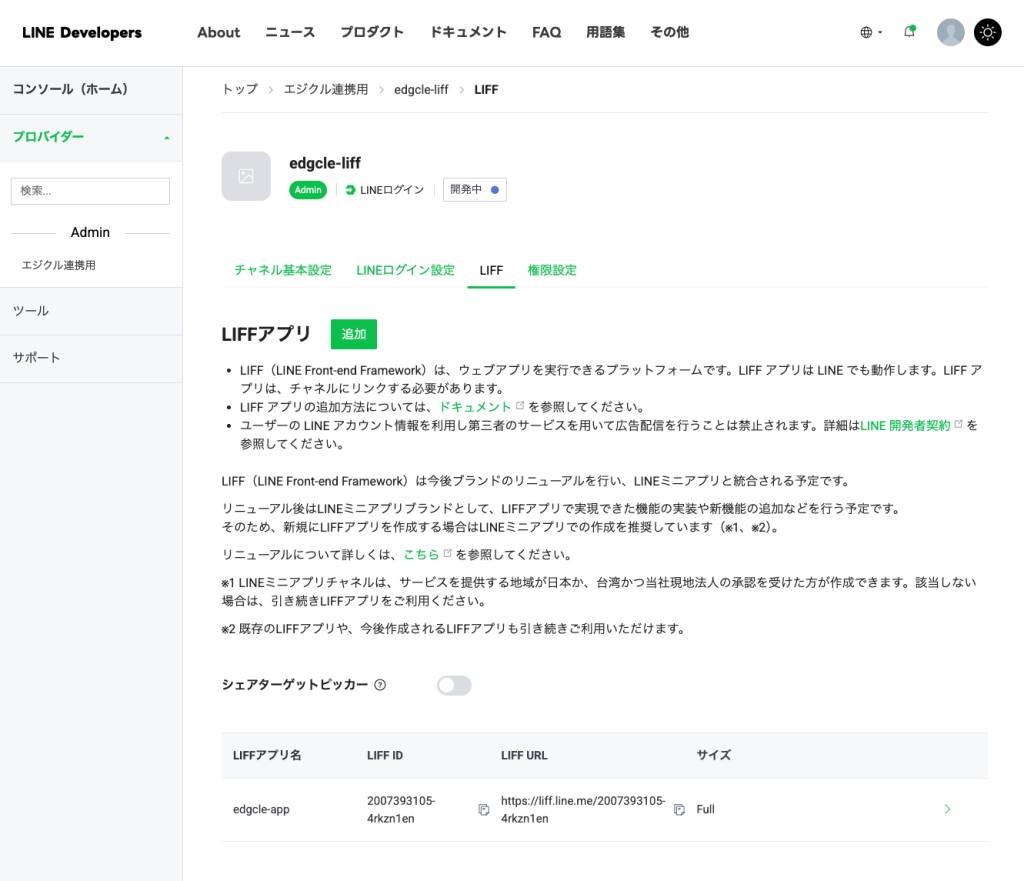Copy the LIFF ID 2007393105-4rkzn1en
This screenshot has height=881, width=1024.
tap(484, 810)
